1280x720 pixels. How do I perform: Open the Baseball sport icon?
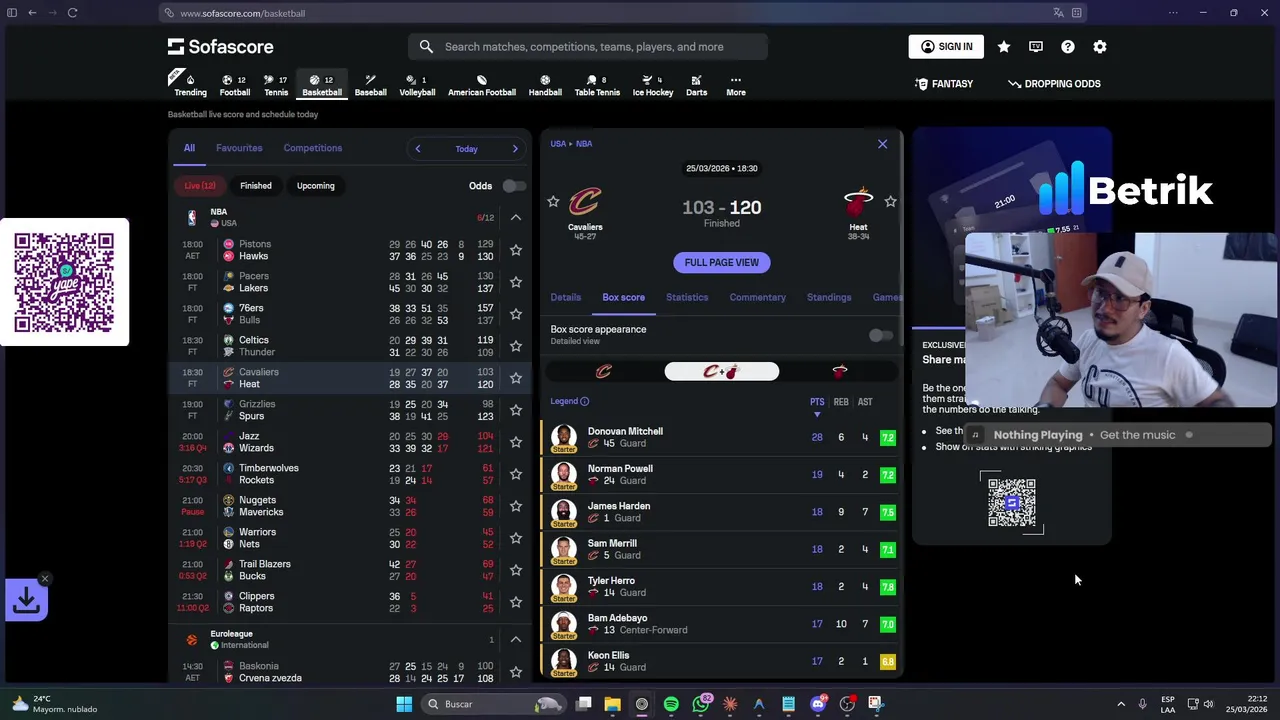coord(370,85)
